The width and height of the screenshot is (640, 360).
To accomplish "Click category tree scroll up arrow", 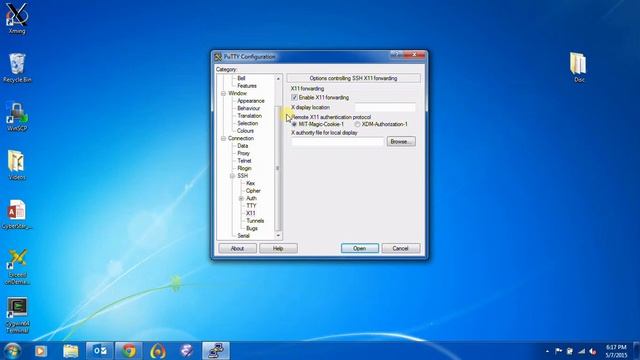I will (x=278, y=78).
